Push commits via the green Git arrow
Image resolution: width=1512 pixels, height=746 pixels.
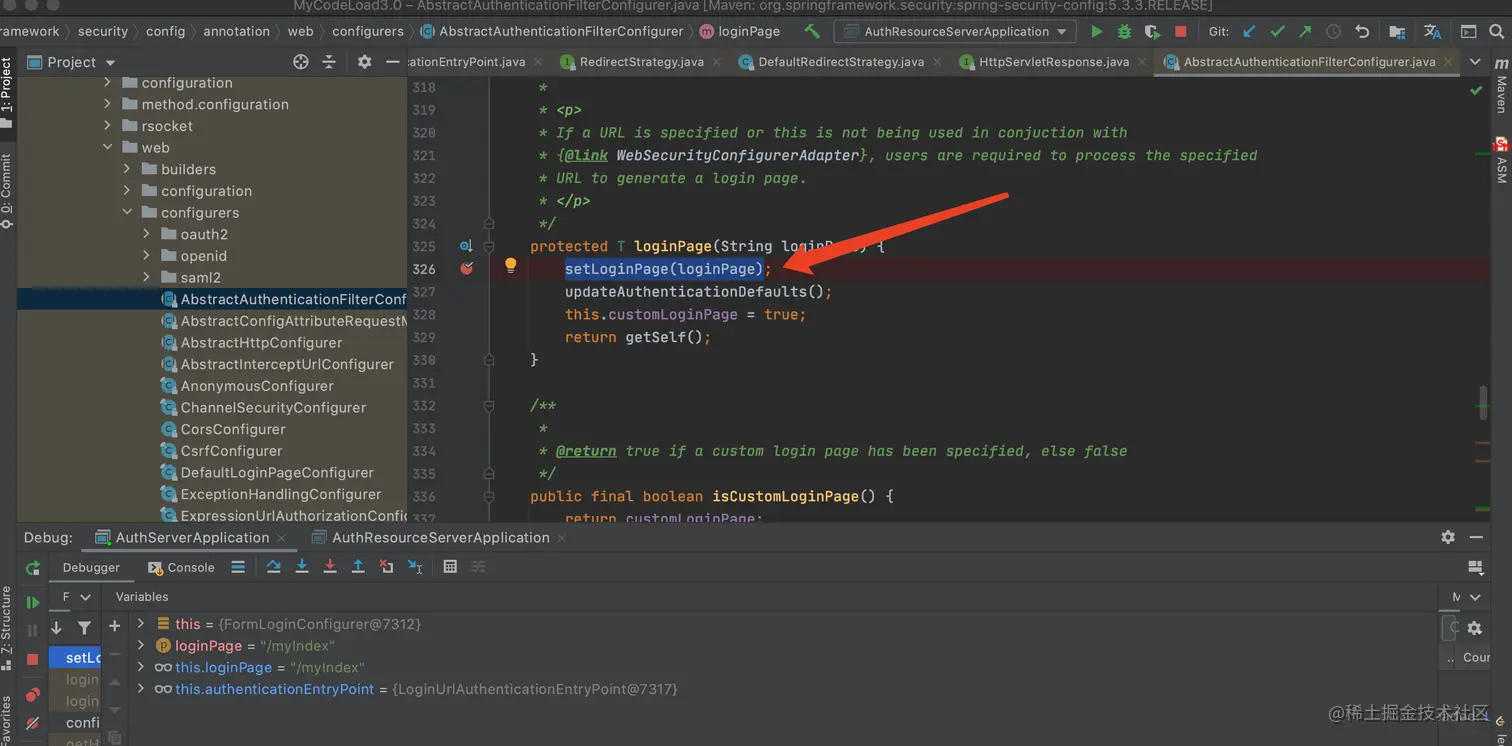[1305, 31]
